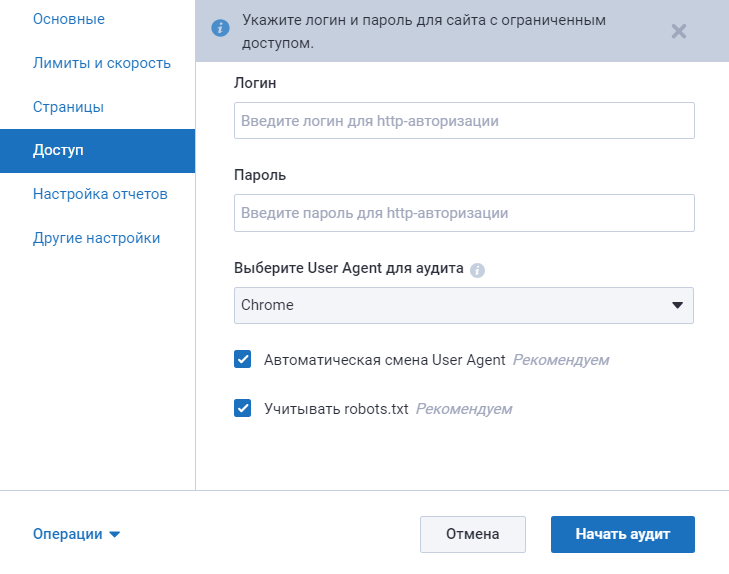Open the Основные settings tab

pos(68,19)
